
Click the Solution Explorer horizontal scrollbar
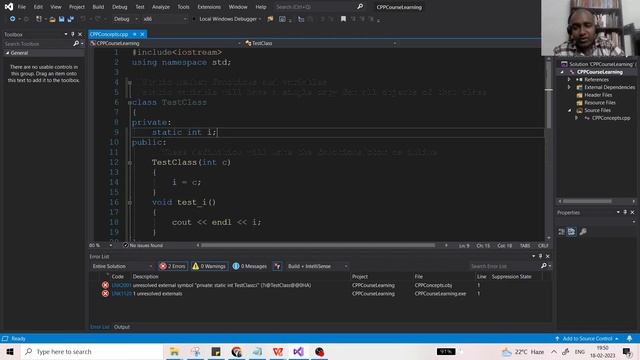587,201
